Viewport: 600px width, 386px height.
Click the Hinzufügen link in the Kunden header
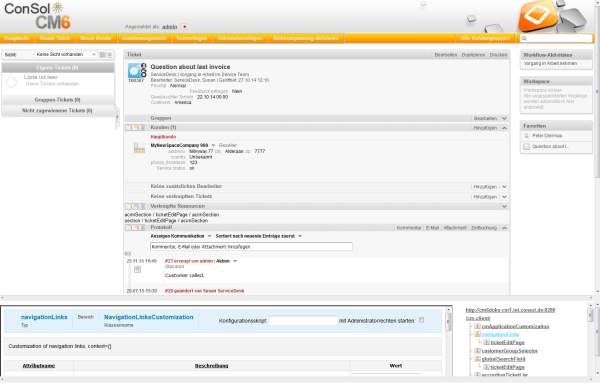[485, 128]
